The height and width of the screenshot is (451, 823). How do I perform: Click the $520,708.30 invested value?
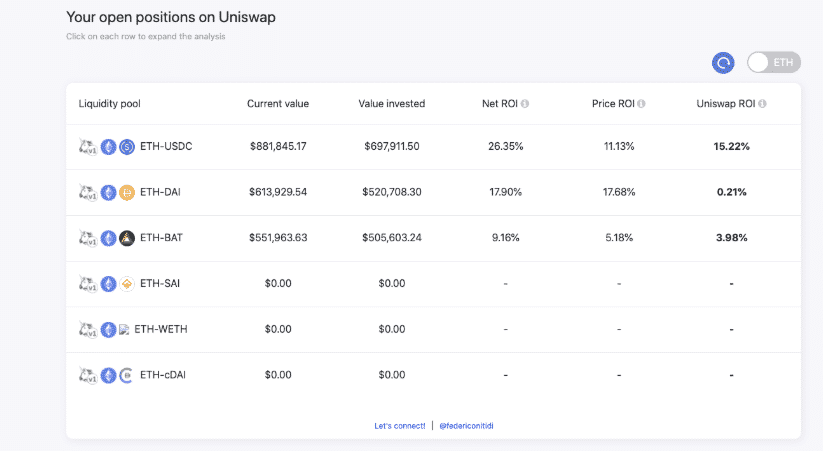coord(392,192)
